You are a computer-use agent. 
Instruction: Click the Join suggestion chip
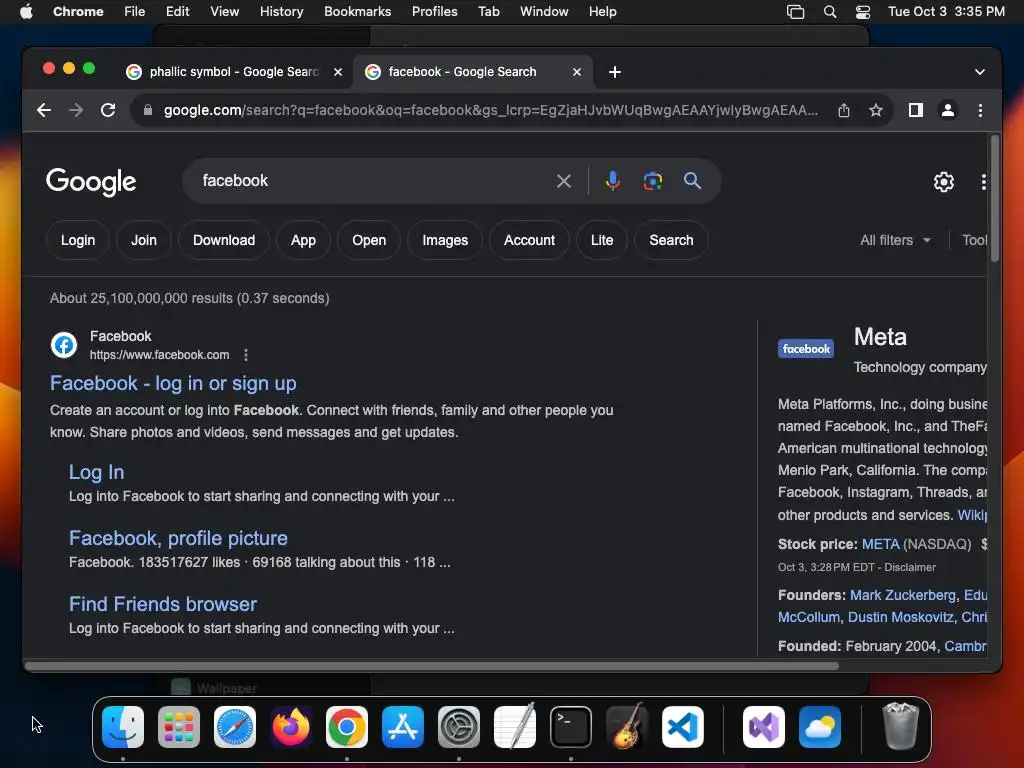tap(144, 240)
